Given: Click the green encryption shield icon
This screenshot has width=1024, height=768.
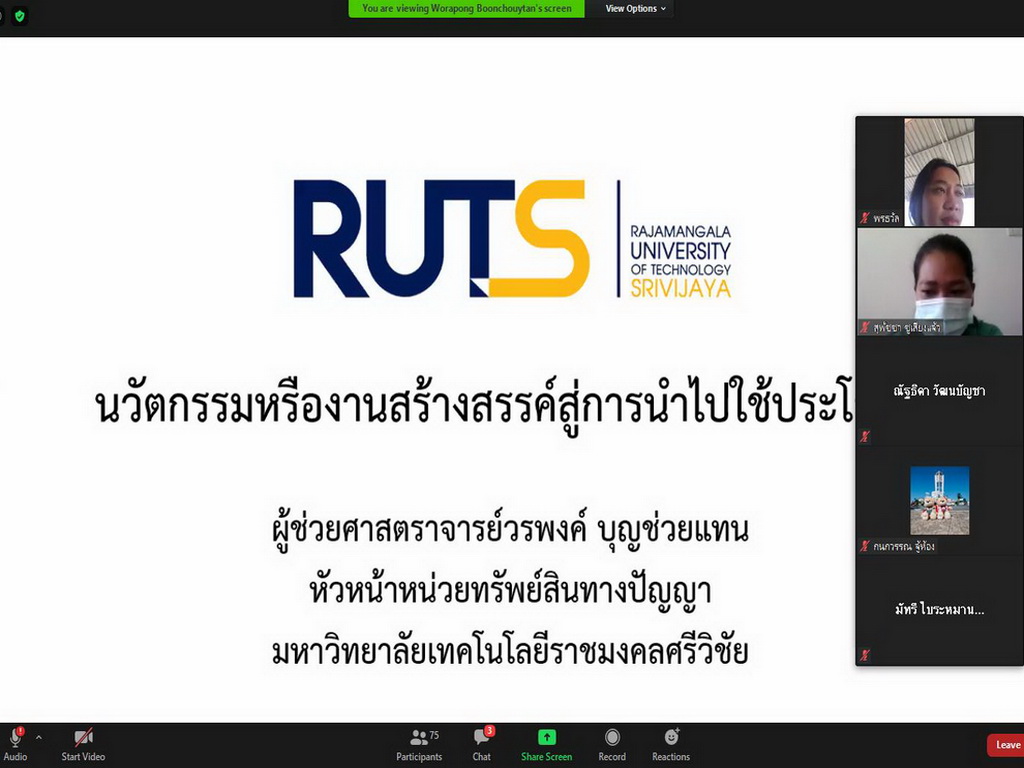Looking at the screenshot, I should tap(20, 16).
